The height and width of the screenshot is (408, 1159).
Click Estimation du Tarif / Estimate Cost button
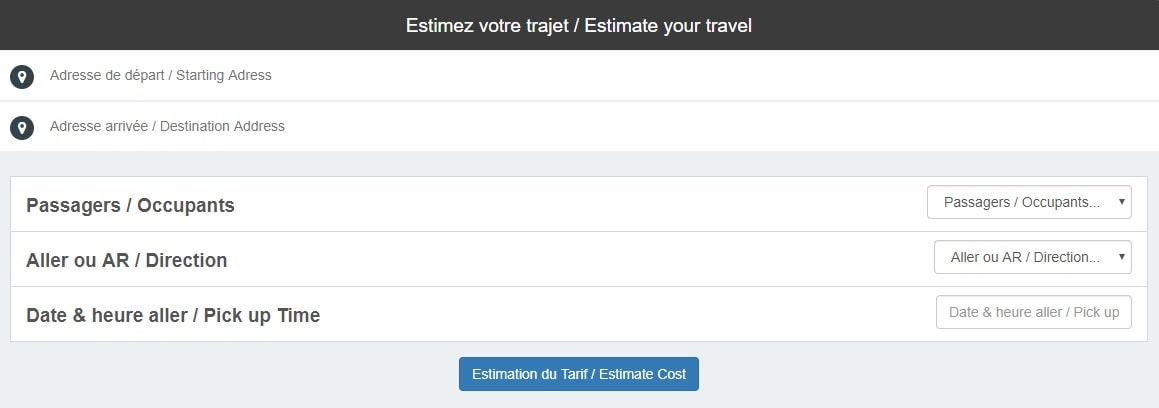coord(579,374)
